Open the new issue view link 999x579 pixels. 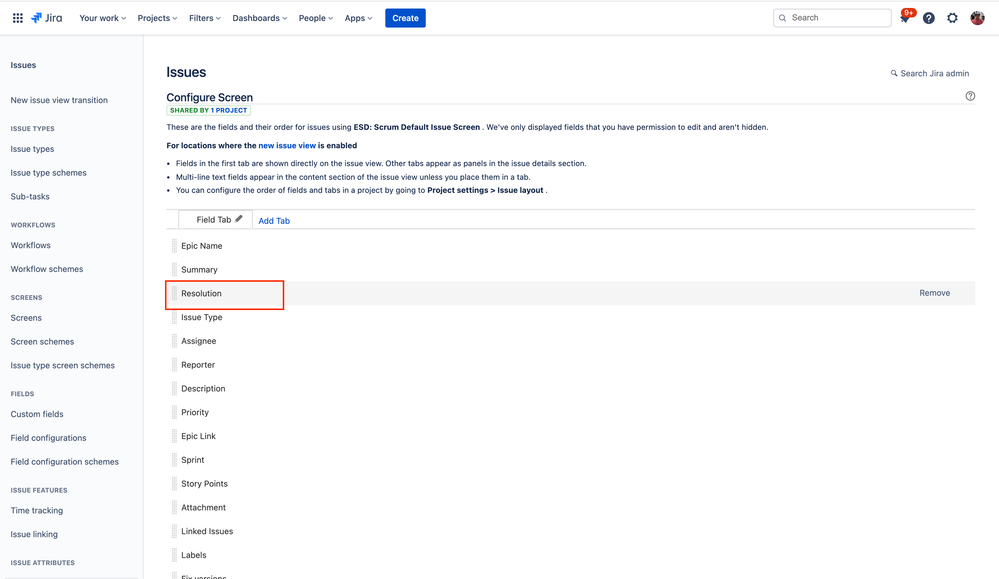coord(287,145)
